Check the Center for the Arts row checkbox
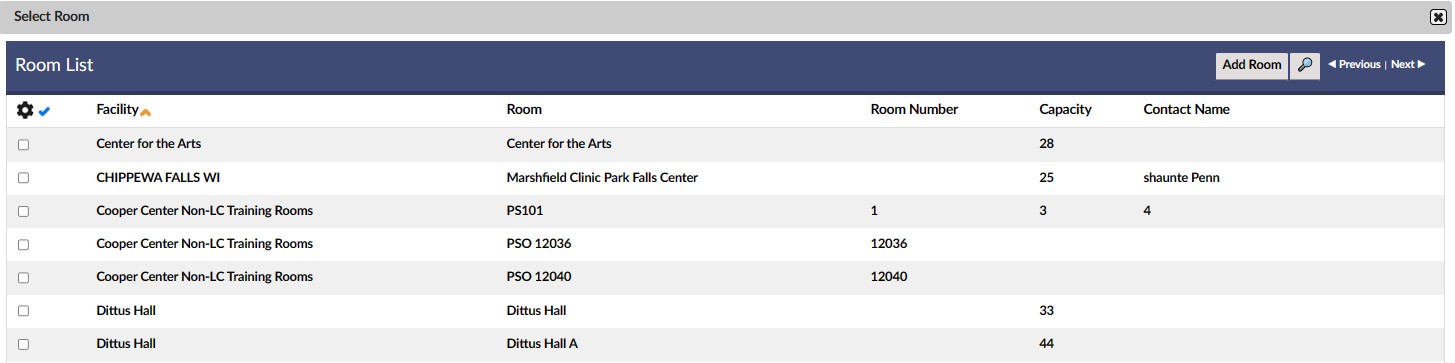 pos(24,145)
